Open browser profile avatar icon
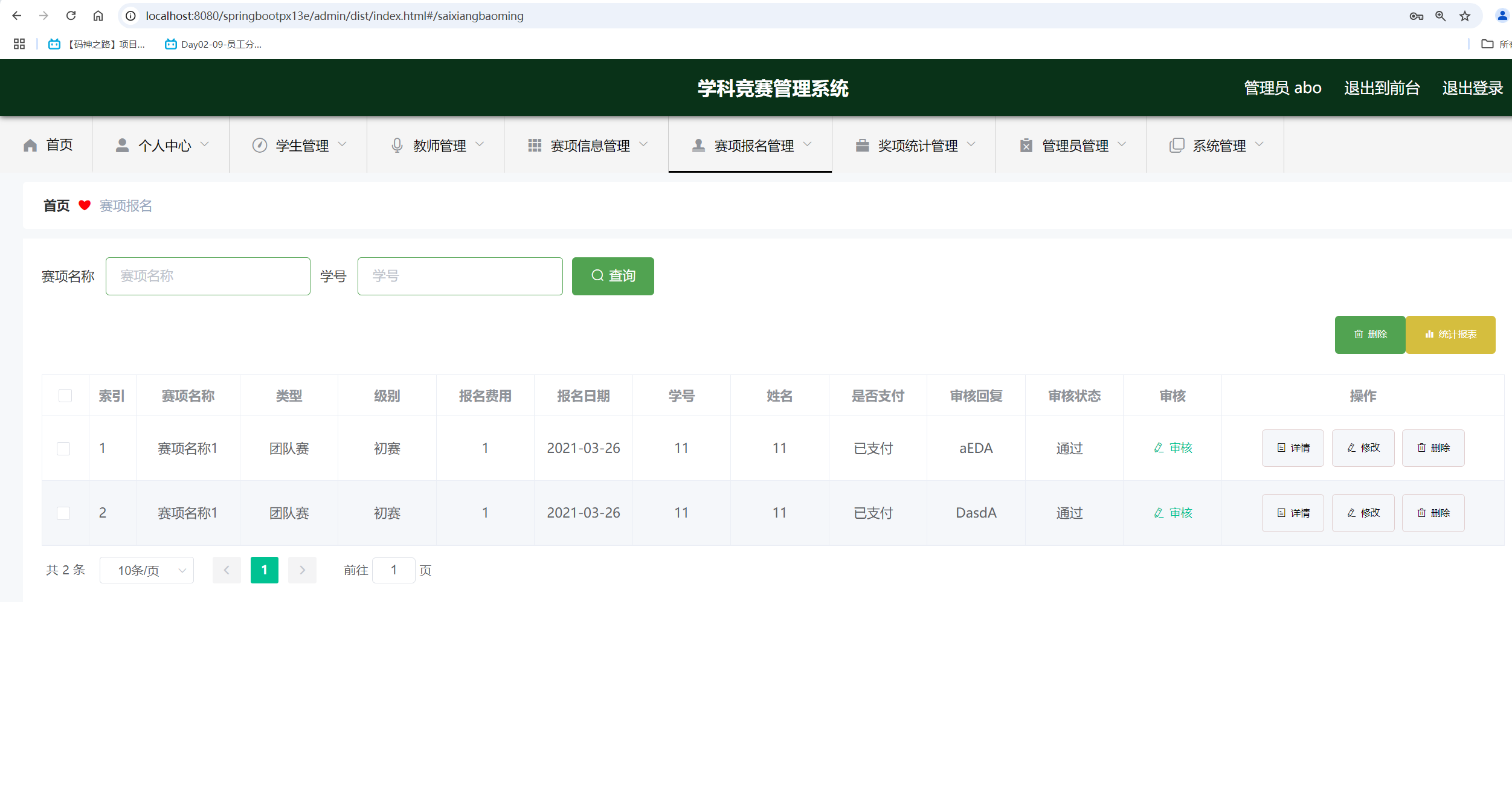Viewport: 1512px width, 796px height. tap(1502, 16)
